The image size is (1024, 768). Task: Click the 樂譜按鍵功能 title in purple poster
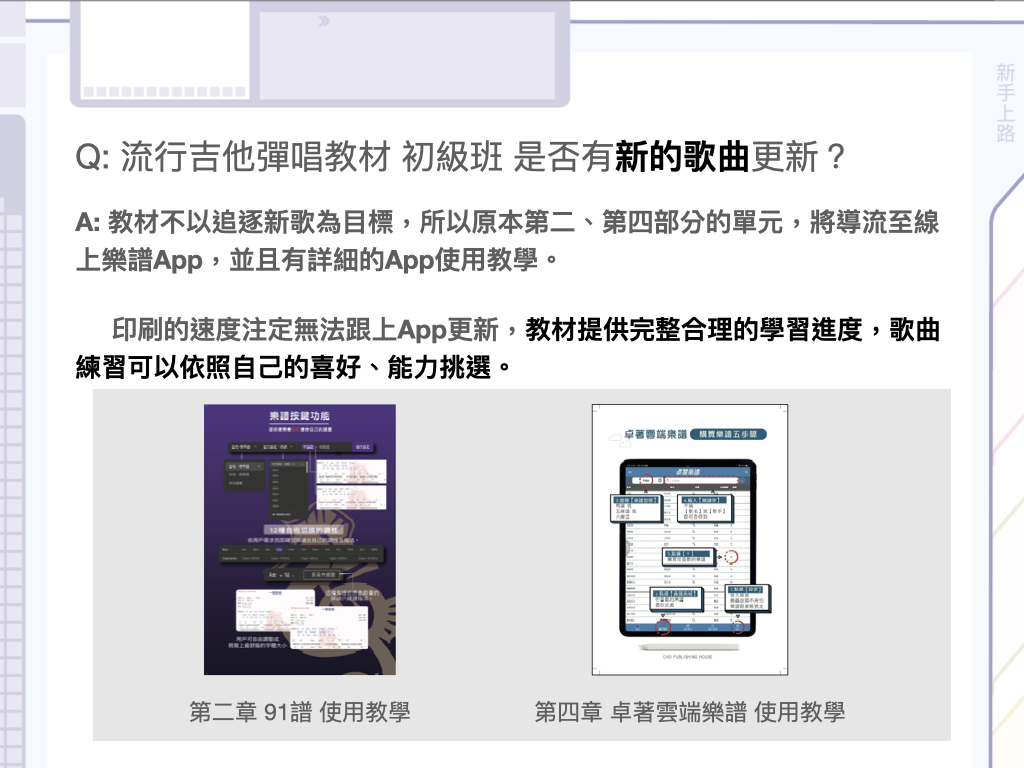(x=299, y=416)
